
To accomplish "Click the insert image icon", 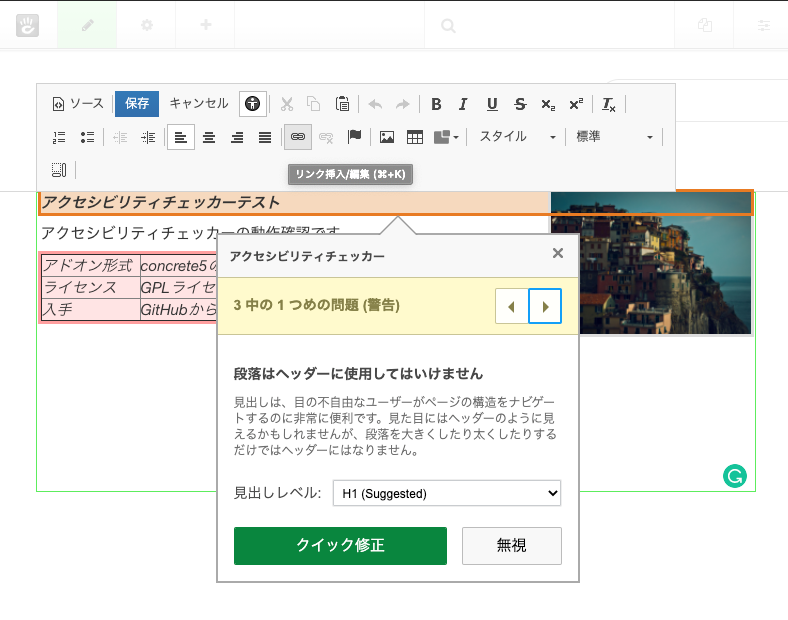I will tap(386, 137).
